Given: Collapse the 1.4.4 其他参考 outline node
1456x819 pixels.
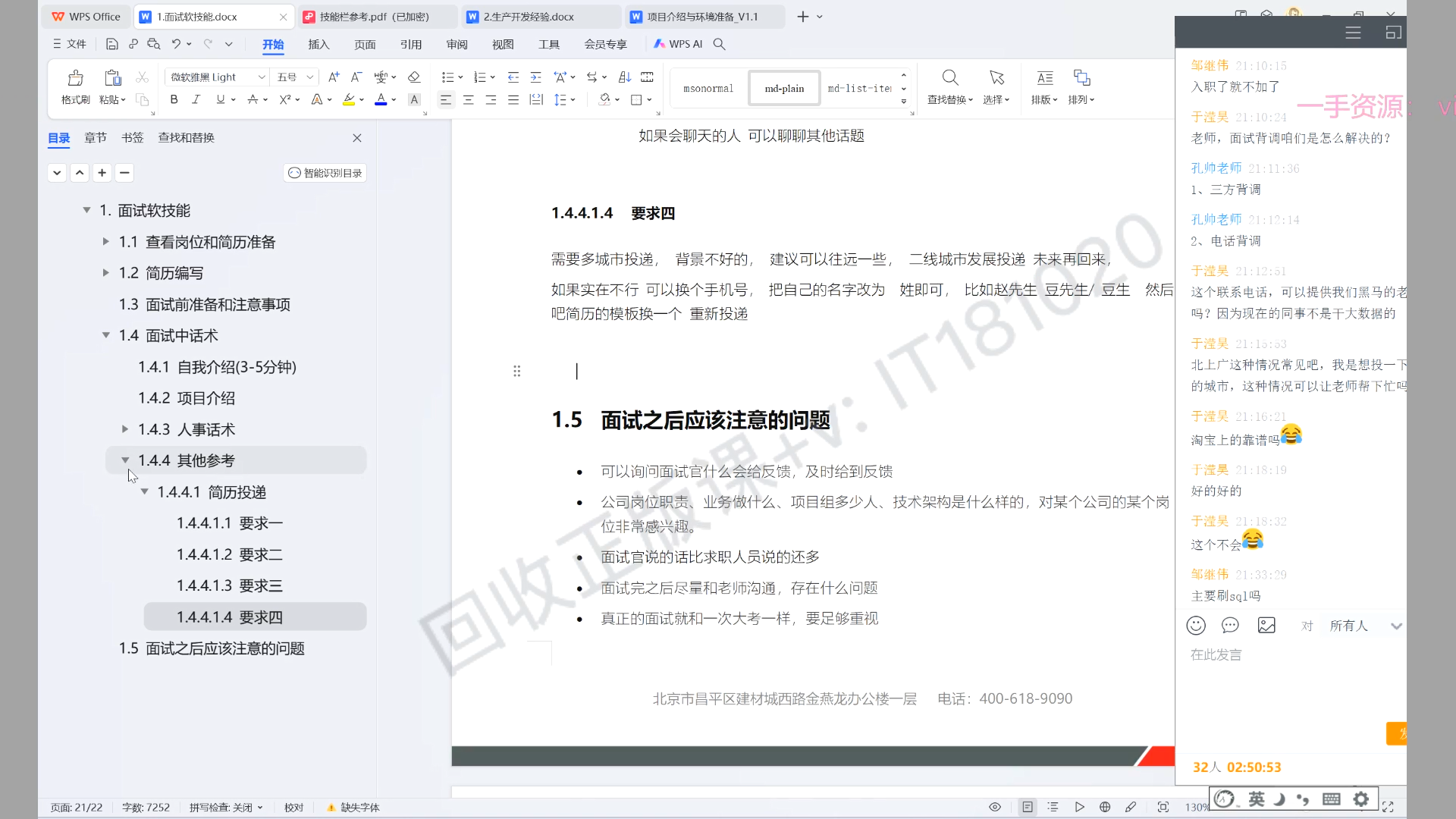Looking at the screenshot, I should click(125, 460).
